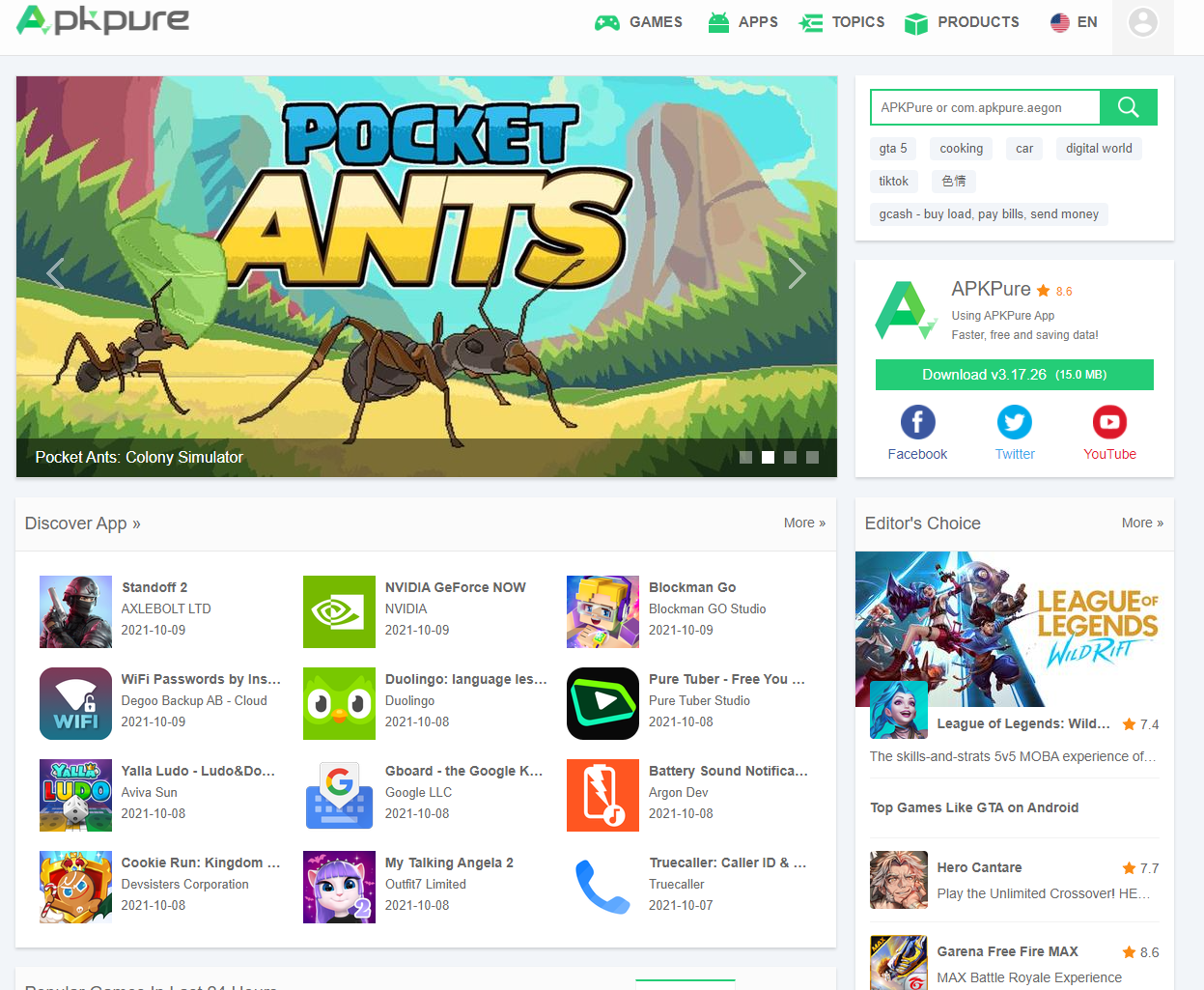The height and width of the screenshot is (990, 1204).
Task: Select the first banner slide indicator
Action: coord(745,457)
